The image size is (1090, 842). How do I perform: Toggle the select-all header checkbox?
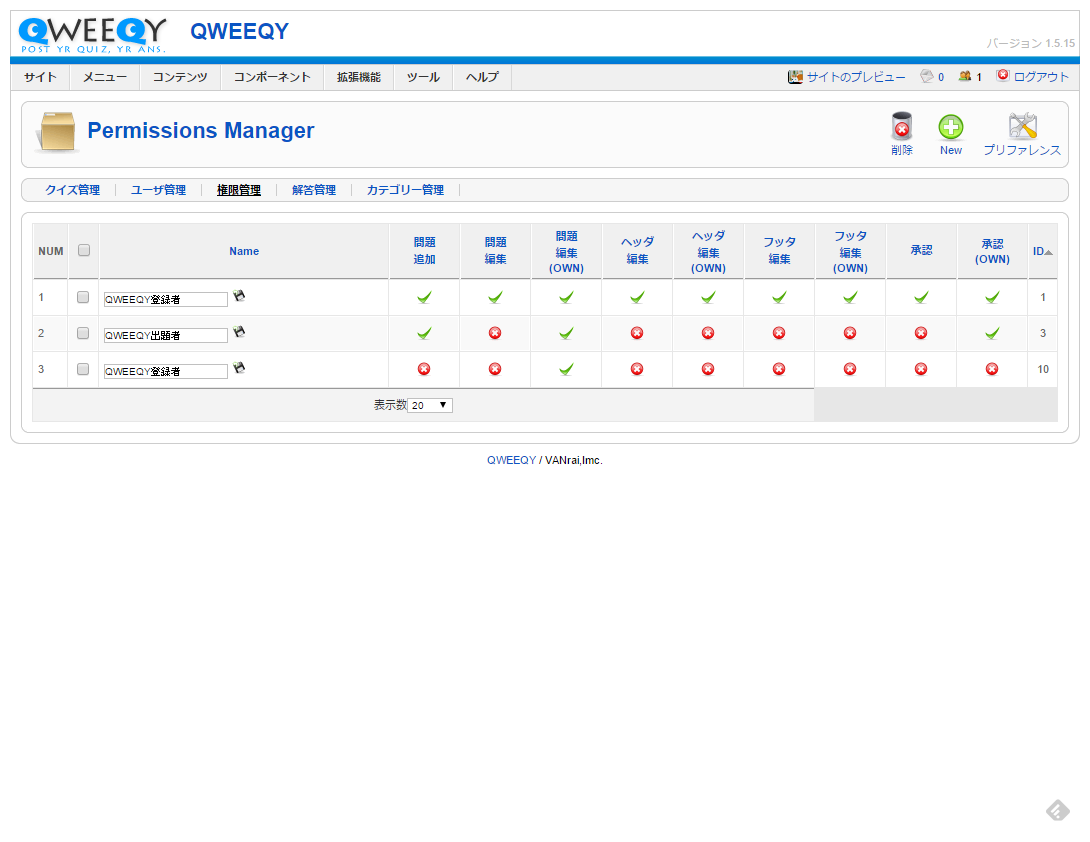tap(84, 250)
